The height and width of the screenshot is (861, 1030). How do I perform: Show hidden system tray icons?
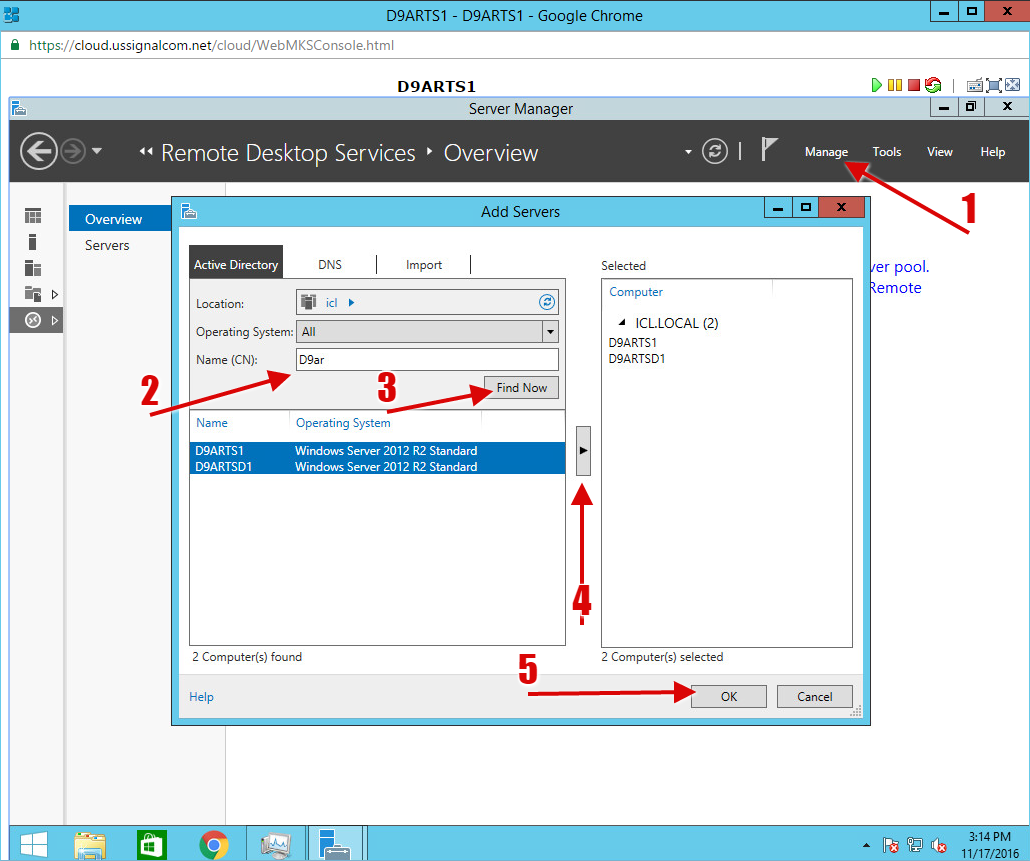point(866,845)
